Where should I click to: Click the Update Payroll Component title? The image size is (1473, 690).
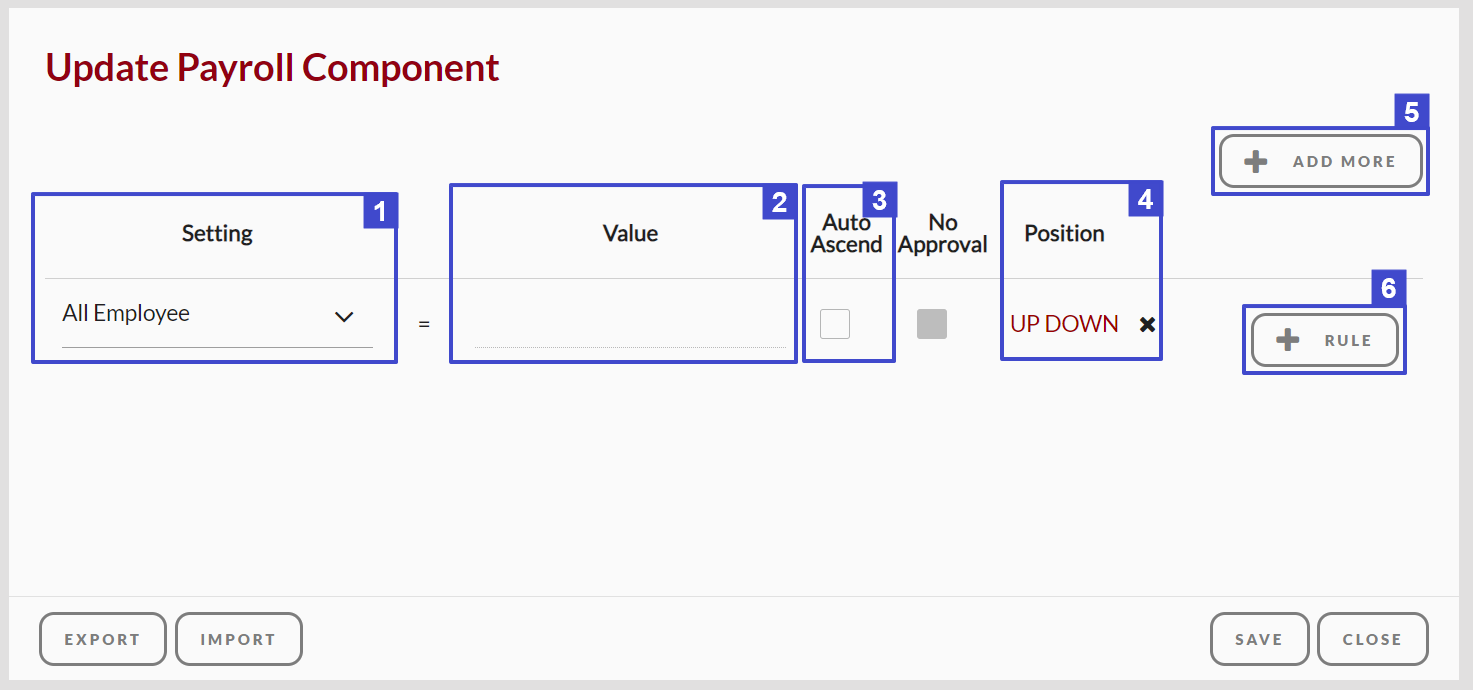[273, 68]
